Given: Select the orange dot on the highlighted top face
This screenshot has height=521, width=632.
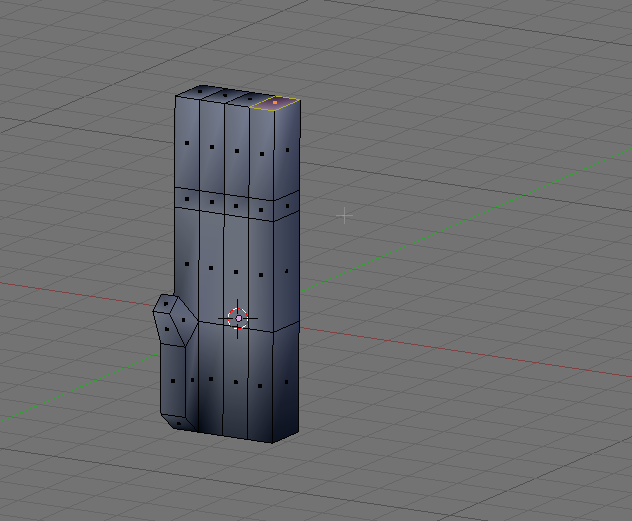Looking at the screenshot, I should (x=275, y=103).
